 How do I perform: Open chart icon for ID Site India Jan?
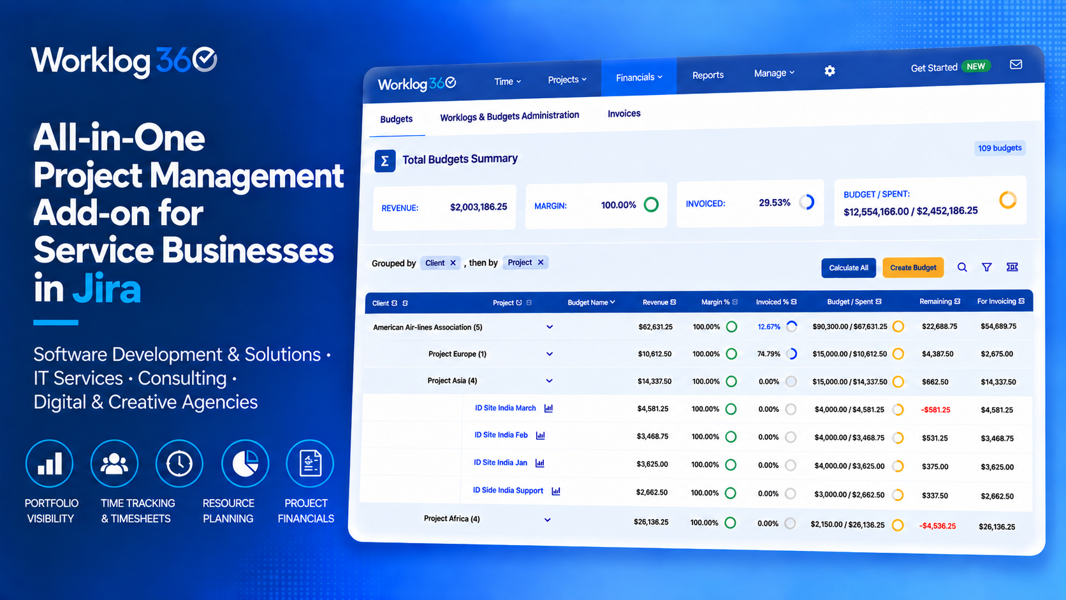(x=540, y=463)
